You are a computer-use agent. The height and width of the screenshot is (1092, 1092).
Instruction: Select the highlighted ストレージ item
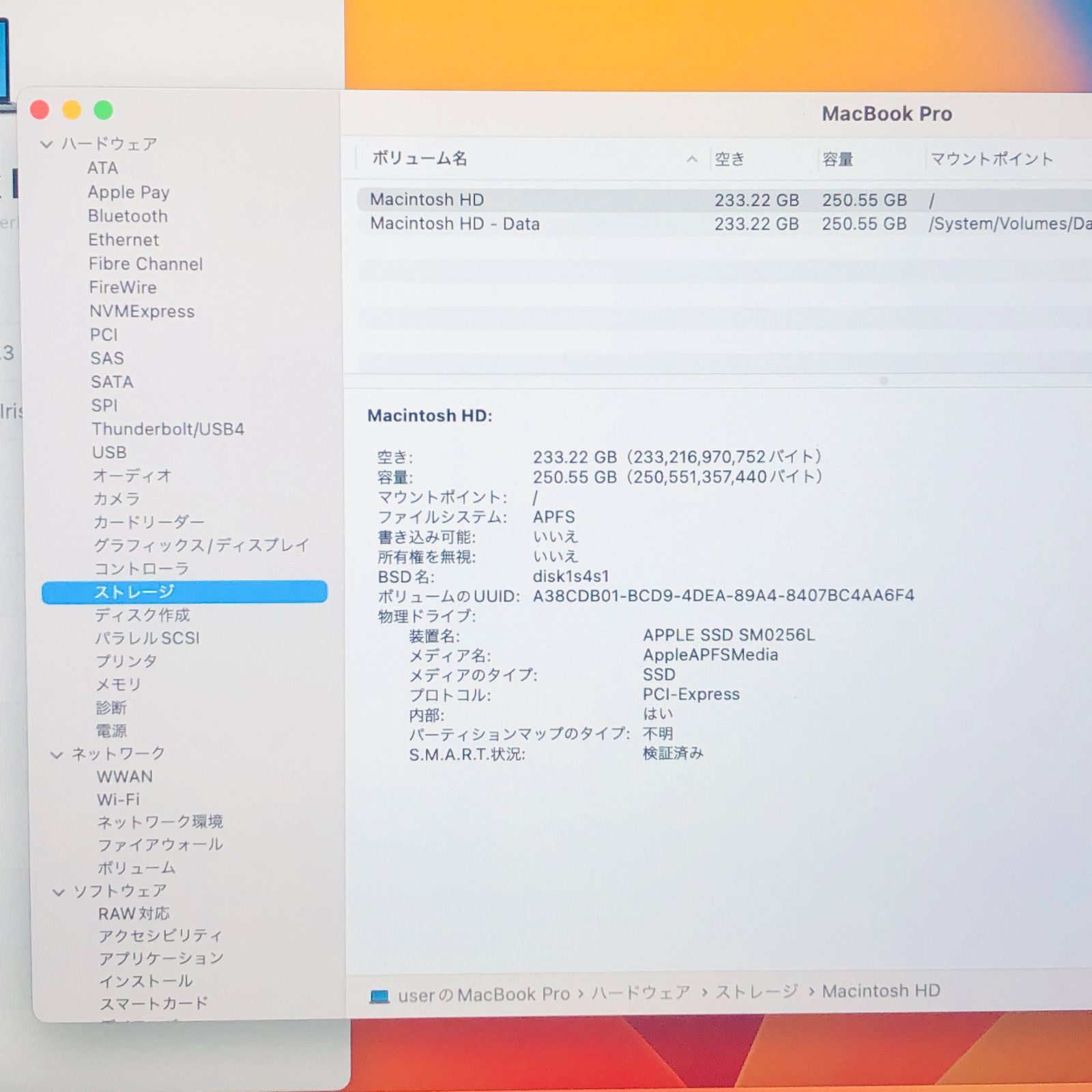[184, 592]
